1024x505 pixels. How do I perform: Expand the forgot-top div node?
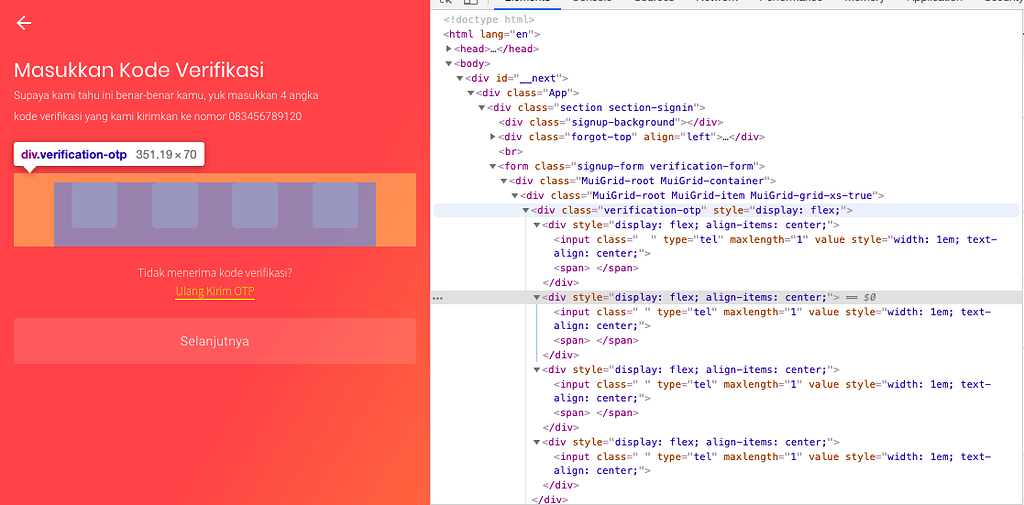(493, 137)
